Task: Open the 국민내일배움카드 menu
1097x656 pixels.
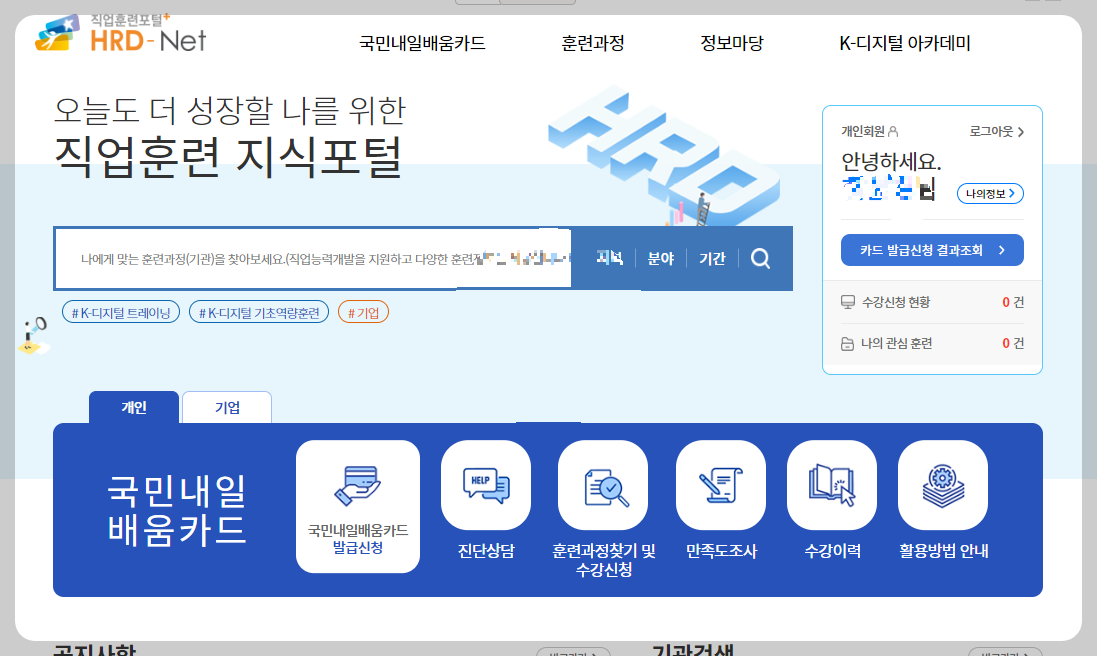Action: 422,43
